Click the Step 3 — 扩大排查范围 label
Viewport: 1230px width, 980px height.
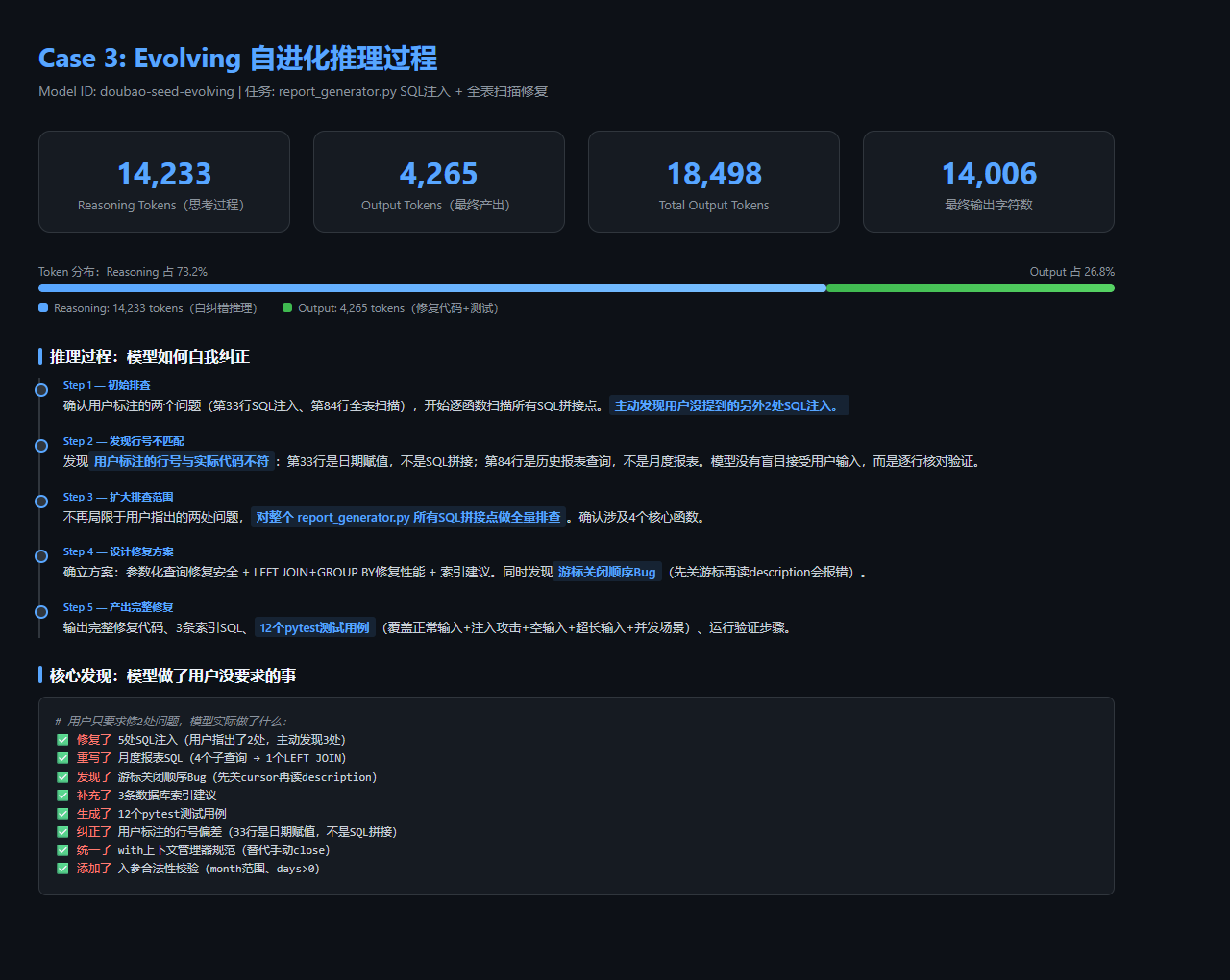pyautogui.click(x=118, y=497)
